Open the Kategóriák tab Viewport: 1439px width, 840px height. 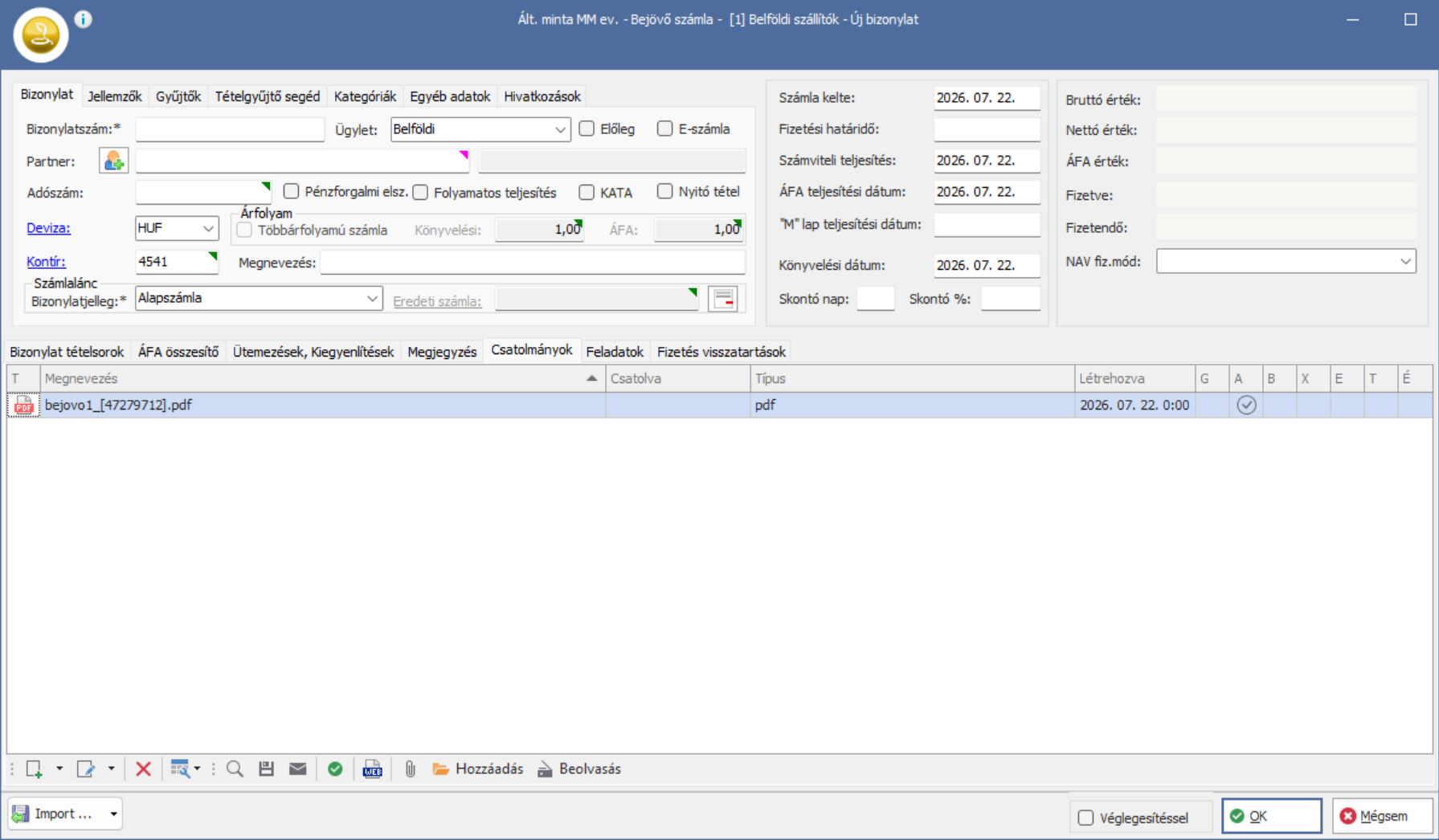365,96
